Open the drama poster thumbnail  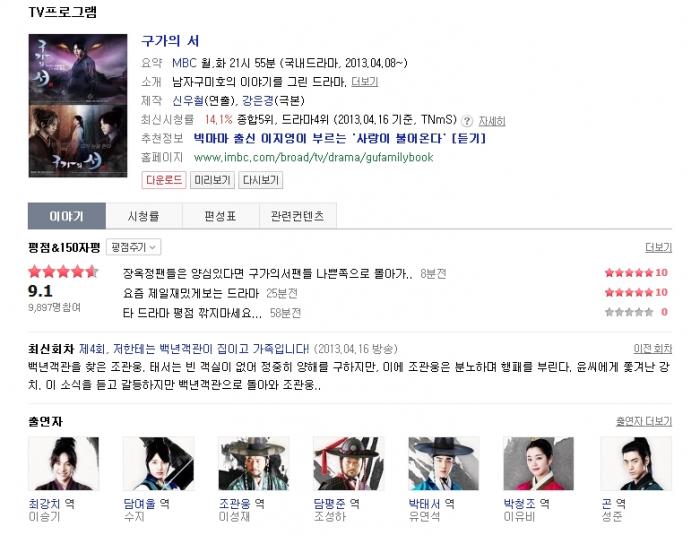[78, 105]
